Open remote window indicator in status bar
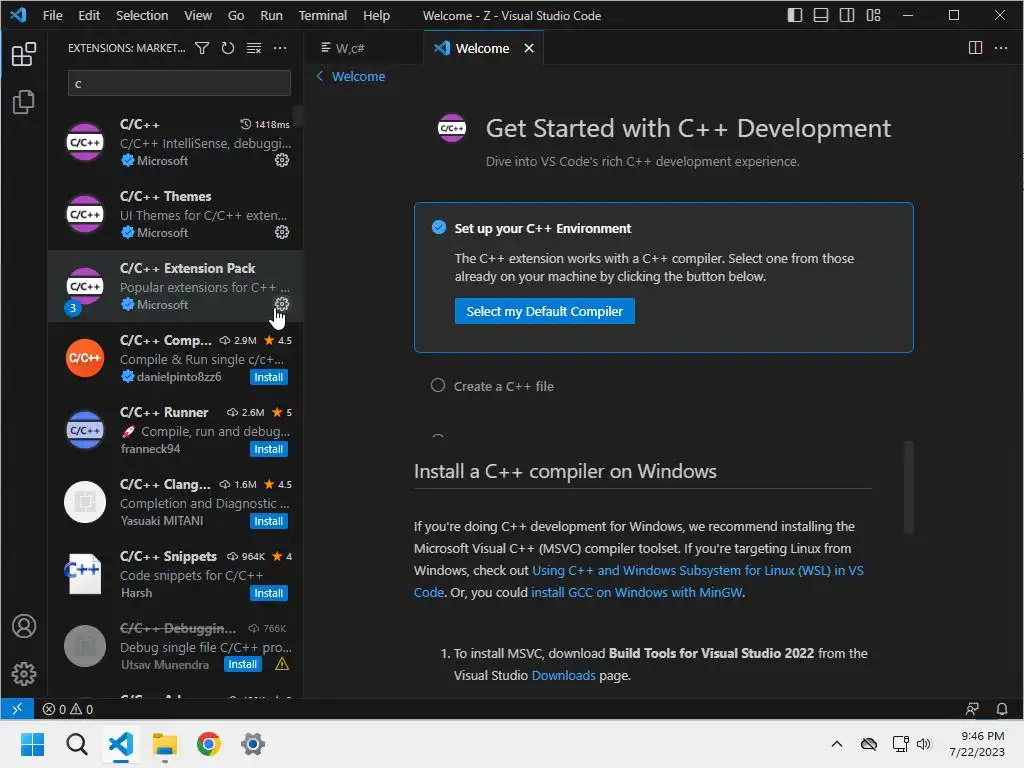Viewport: 1024px width, 768px height. coord(17,709)
